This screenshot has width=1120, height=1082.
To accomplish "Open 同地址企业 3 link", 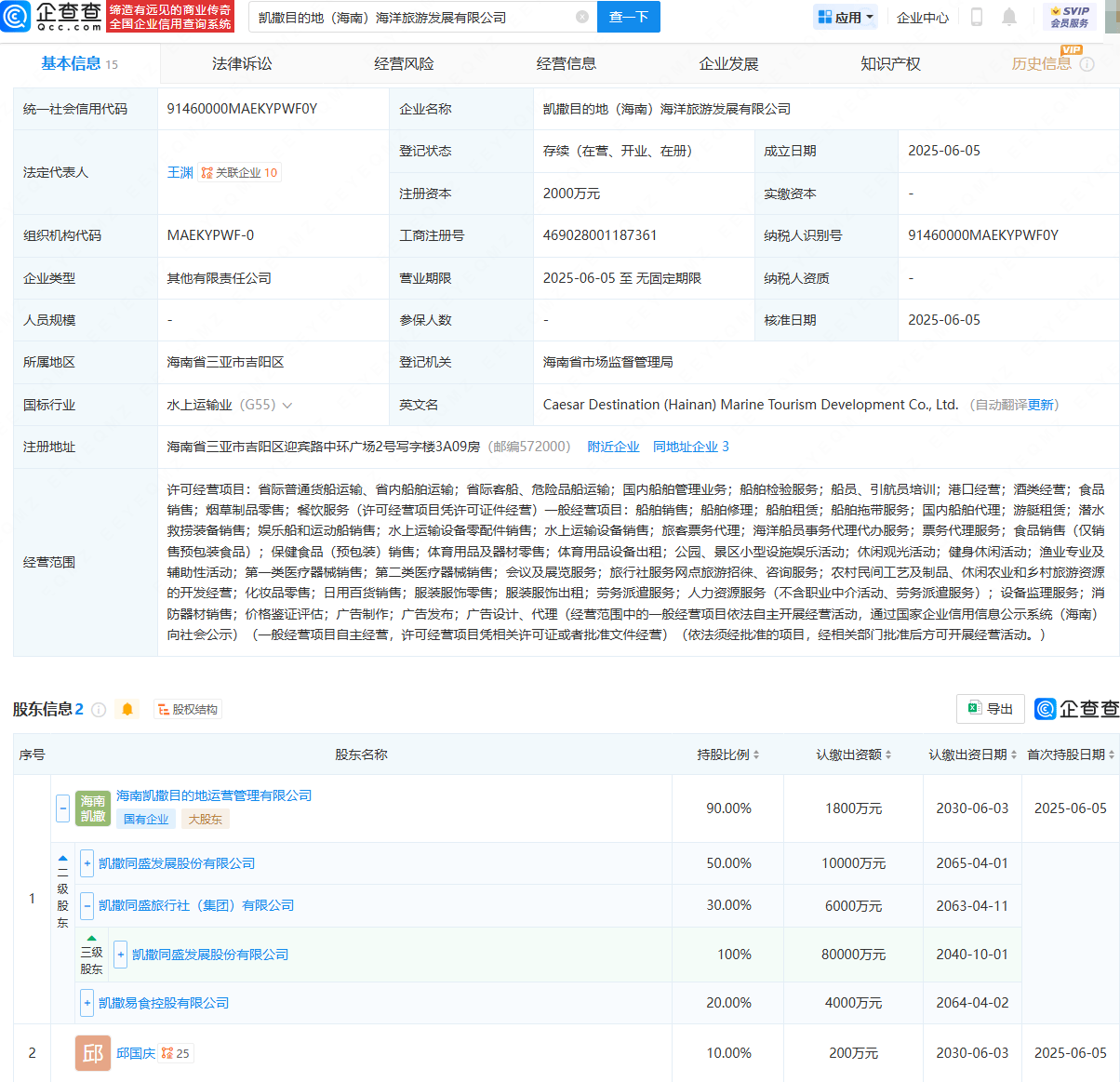I will 691,447.
